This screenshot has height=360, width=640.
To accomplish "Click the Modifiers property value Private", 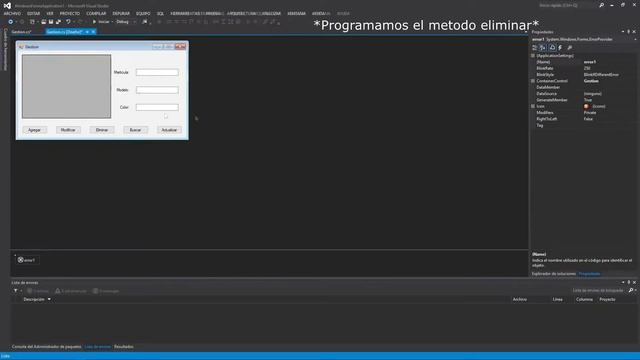I will (x=590, y=112).
